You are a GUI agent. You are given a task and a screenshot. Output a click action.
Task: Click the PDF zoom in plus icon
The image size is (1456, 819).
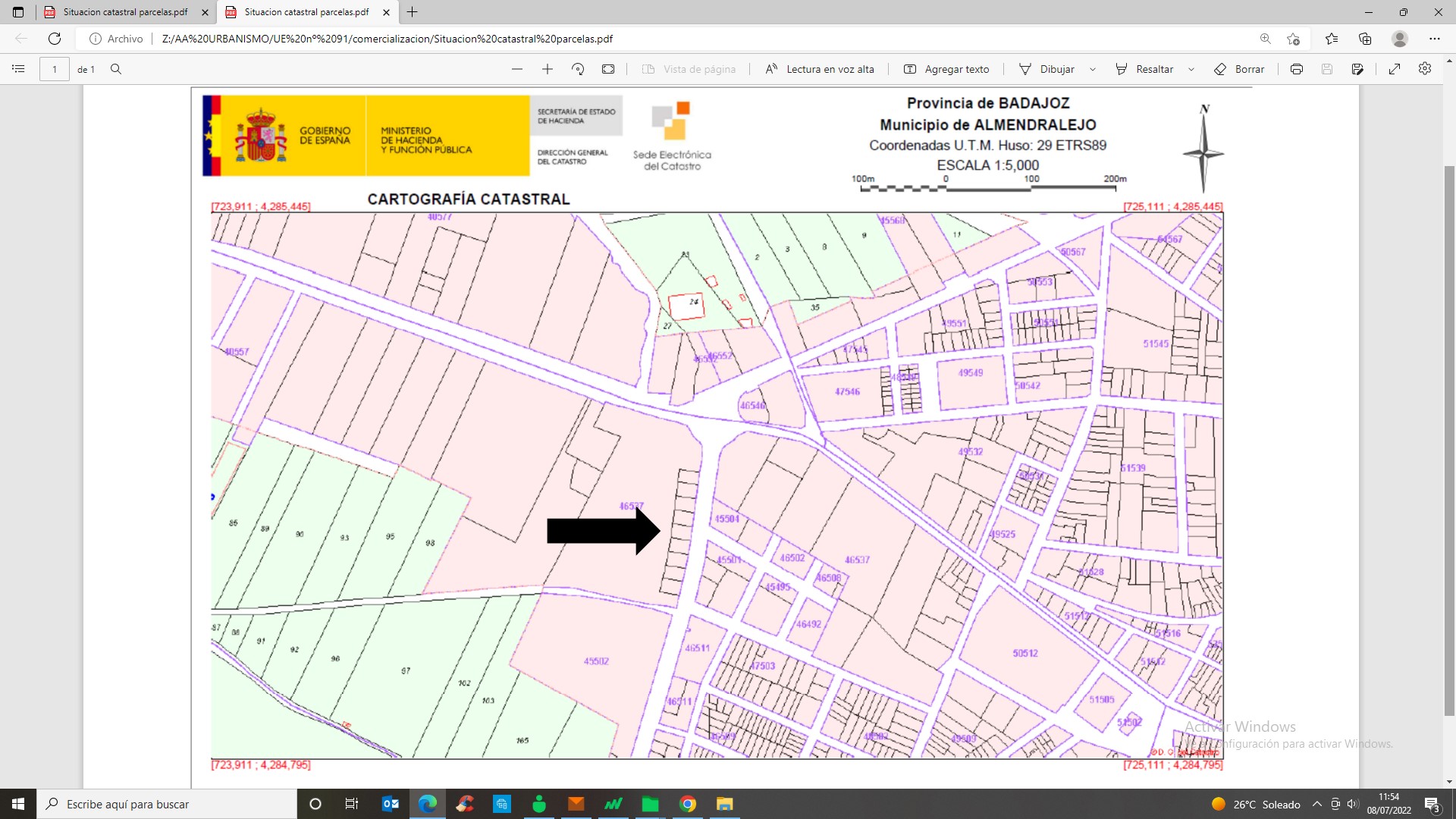pyautogui.click(x=548, y=69)
